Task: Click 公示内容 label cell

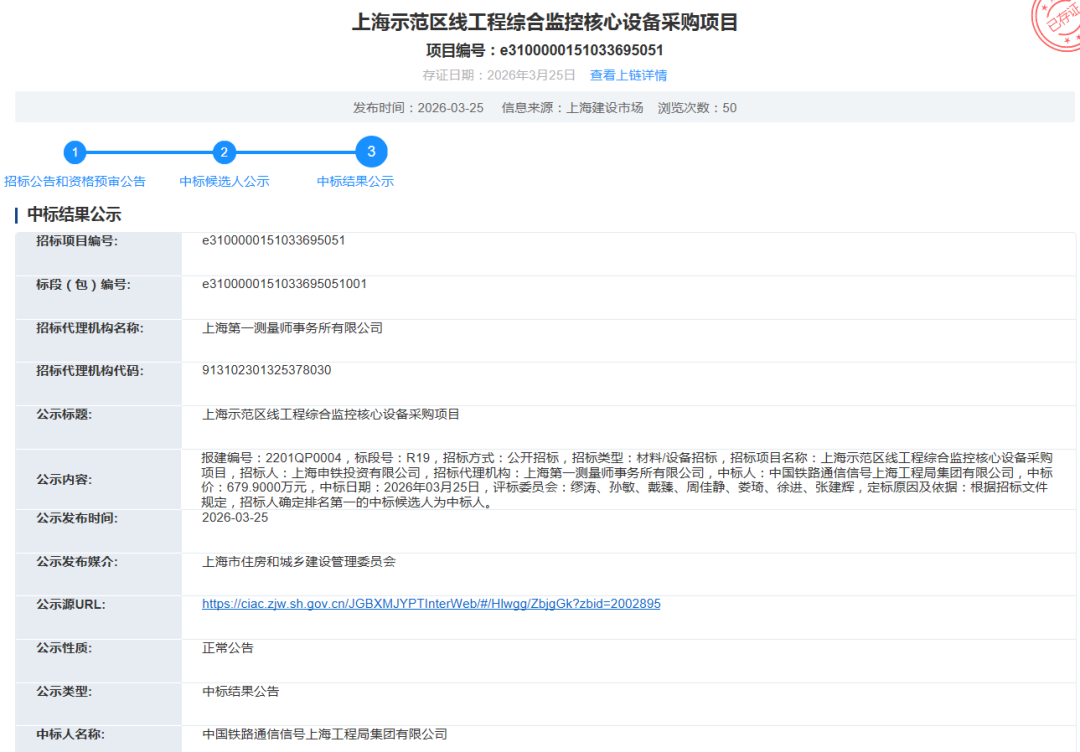Action: (x=98, y=479)
